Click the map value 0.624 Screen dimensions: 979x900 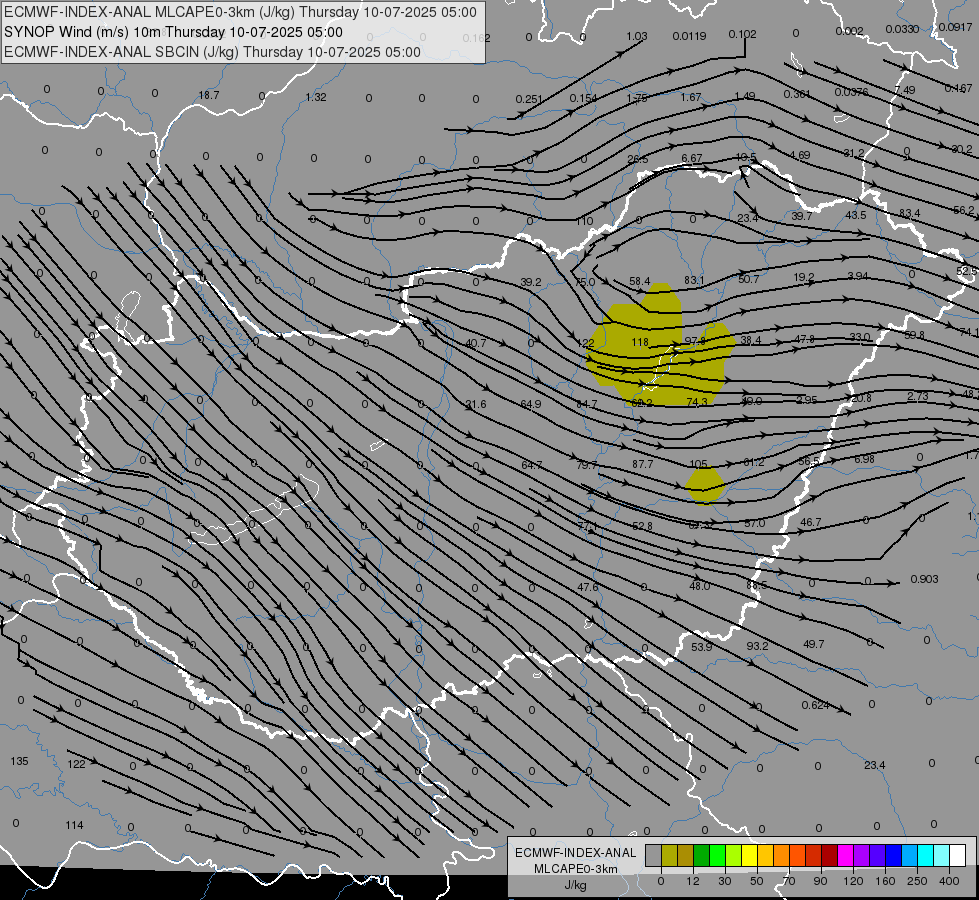pyautogui.click(x=815, y=705)
